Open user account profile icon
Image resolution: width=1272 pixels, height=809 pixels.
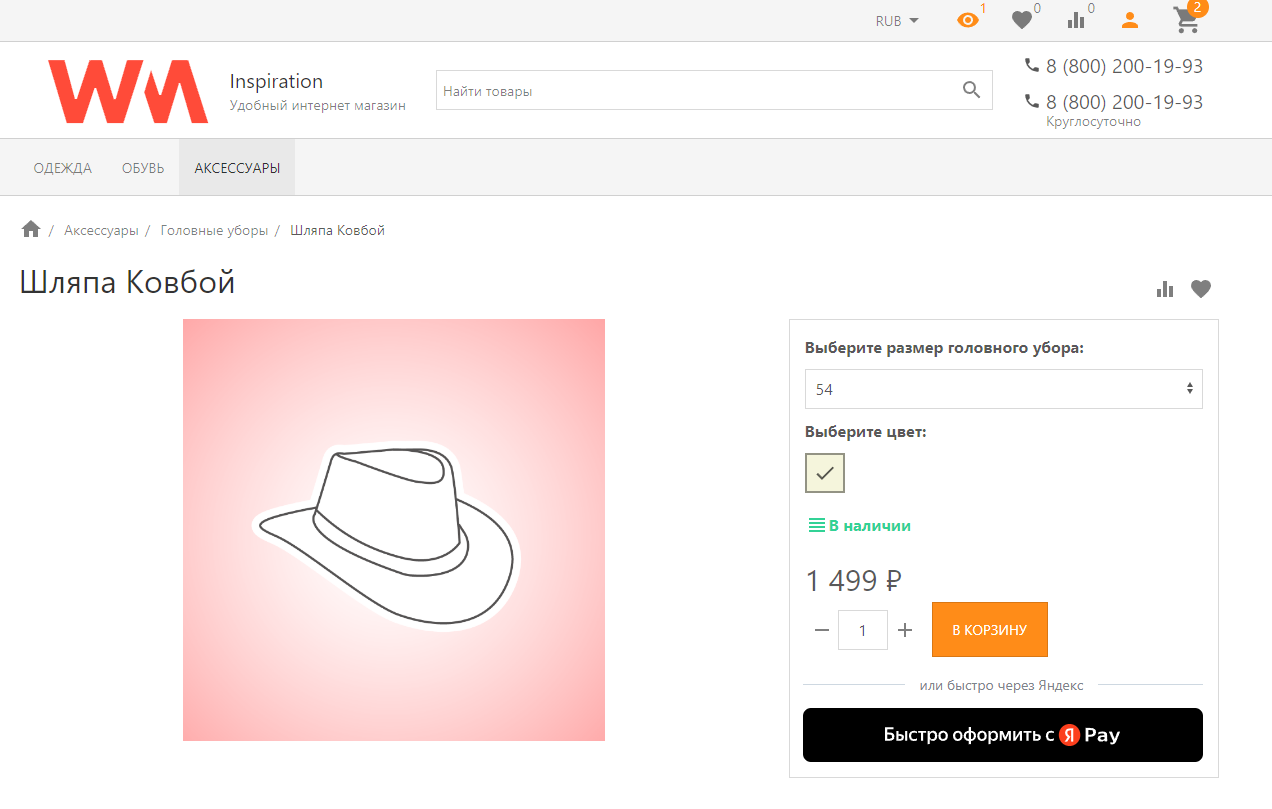click(x=1130, y=20)
